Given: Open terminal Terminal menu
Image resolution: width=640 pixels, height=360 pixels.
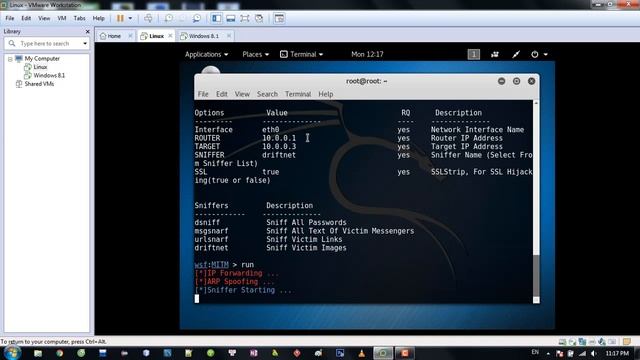Looking at the screenshot, I should pyautogui.click(x=298, y=94).
